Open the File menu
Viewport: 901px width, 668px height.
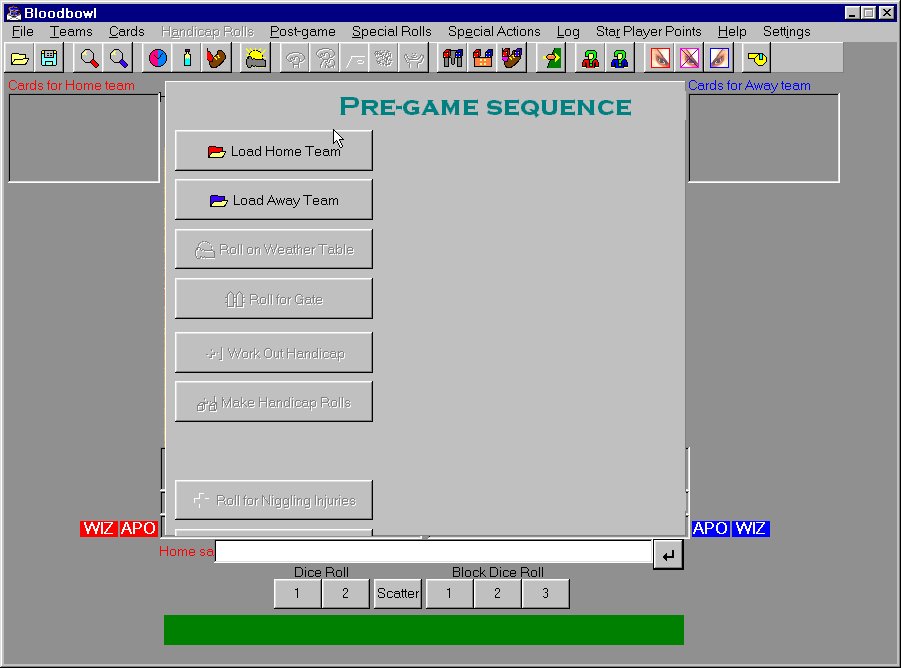pos(22,32)
